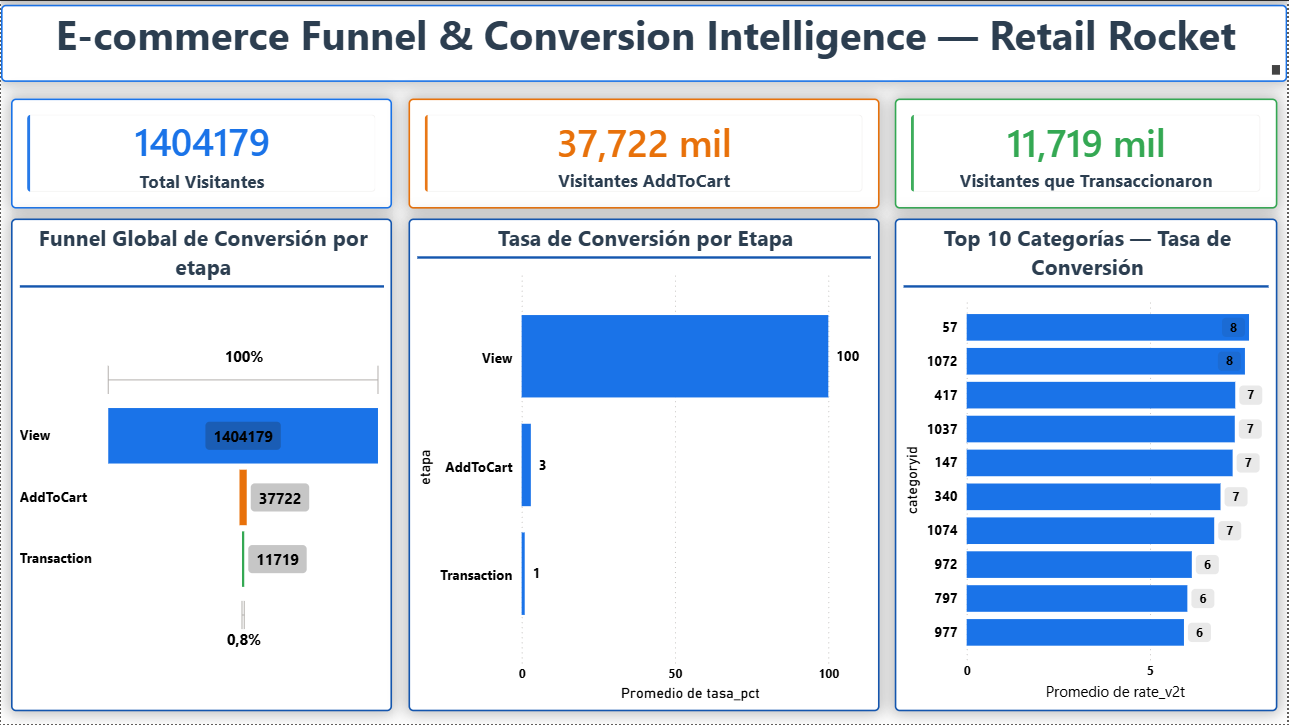Click Transaction bar in Tasa de Conversión chart
1289x725 pixels.
pos(523,574)
